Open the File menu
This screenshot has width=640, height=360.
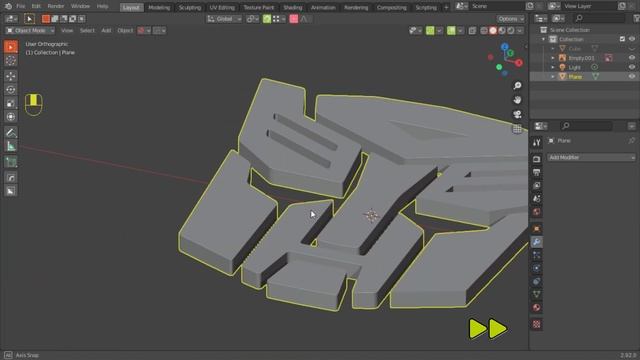coord(20,6)
